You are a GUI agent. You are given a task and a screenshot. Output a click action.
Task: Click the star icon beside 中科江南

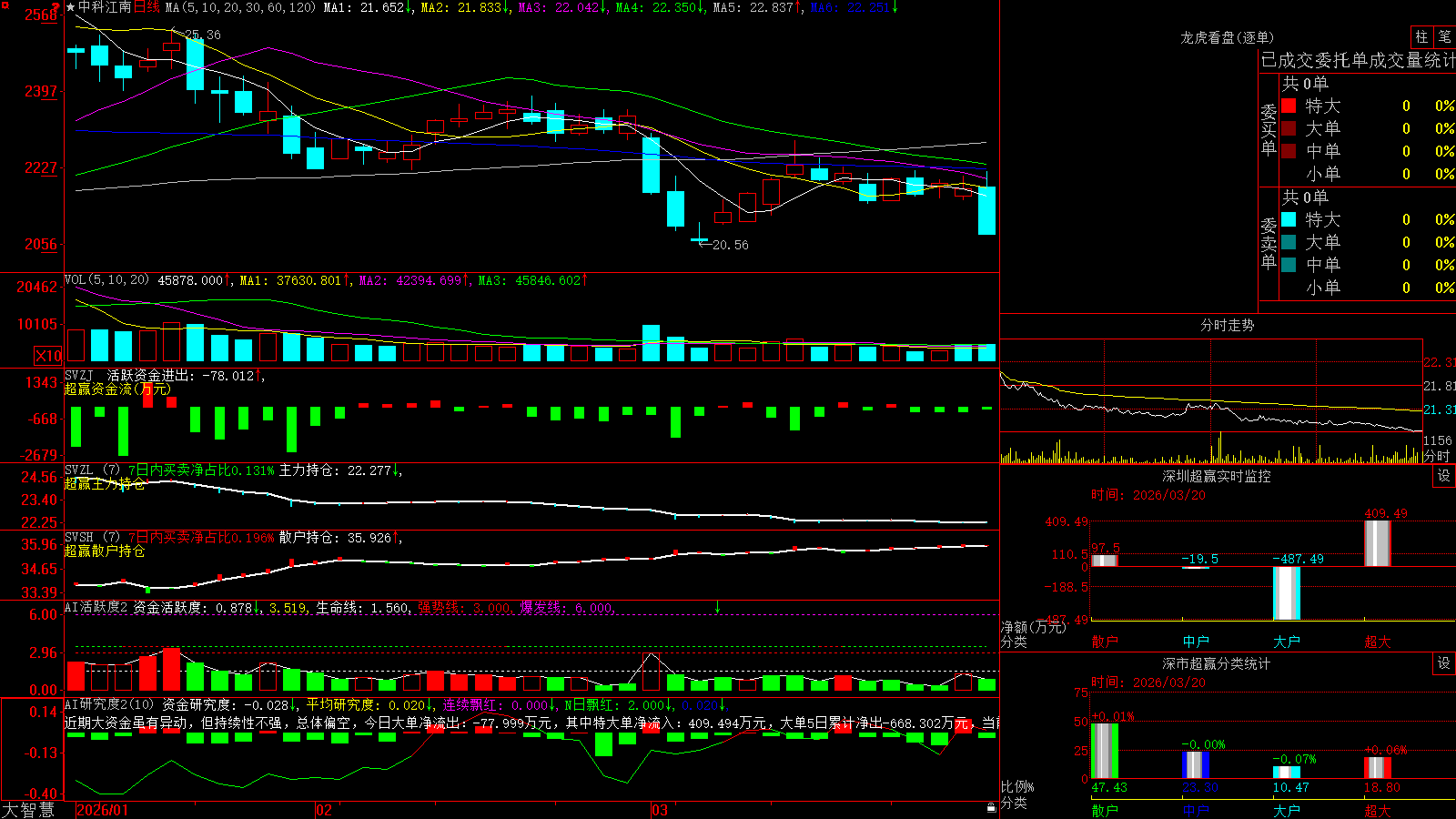tap(70, 7)
